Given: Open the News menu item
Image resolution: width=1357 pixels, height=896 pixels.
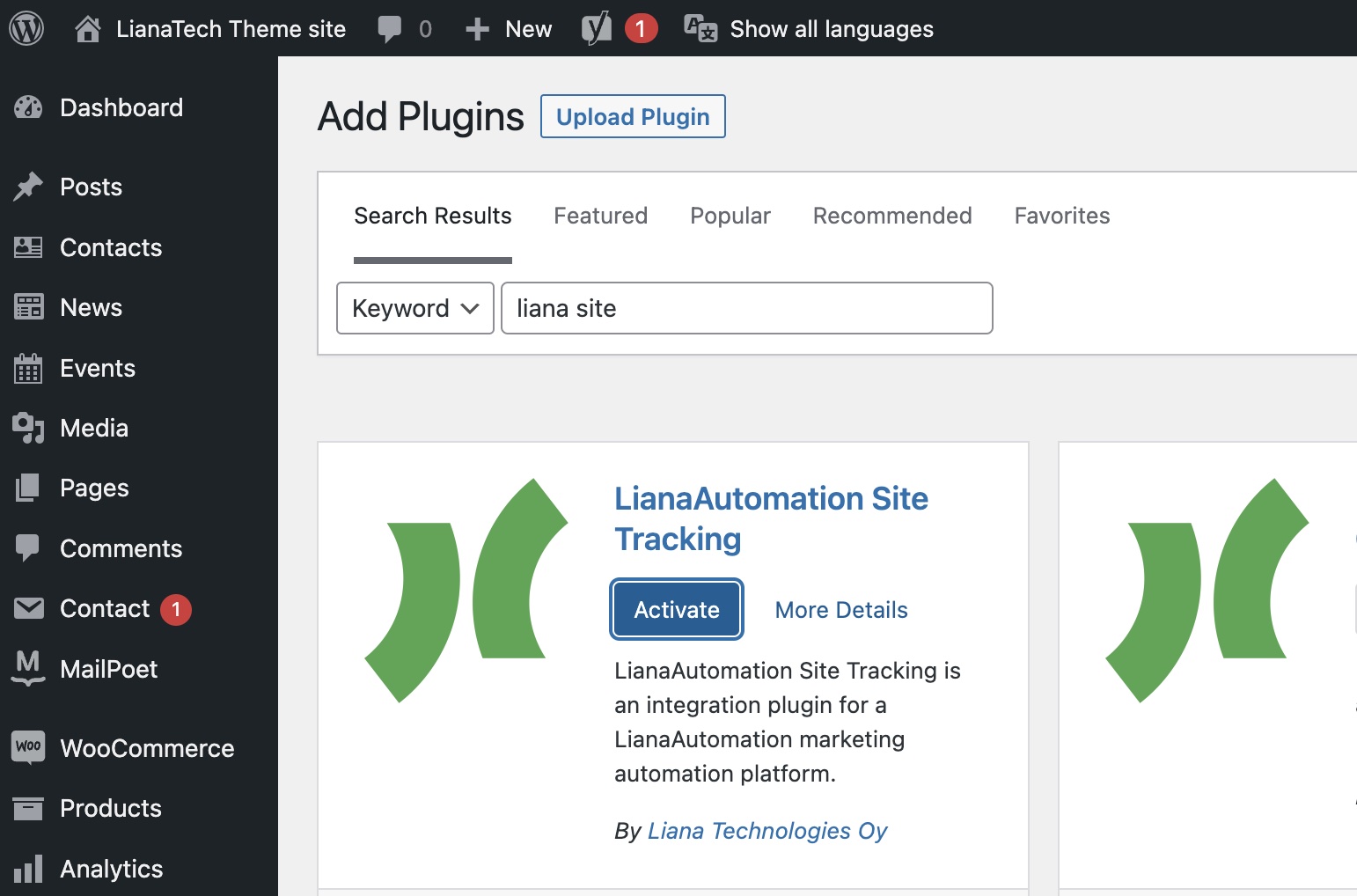Looking at the screenshot, I should click(92, 307).
